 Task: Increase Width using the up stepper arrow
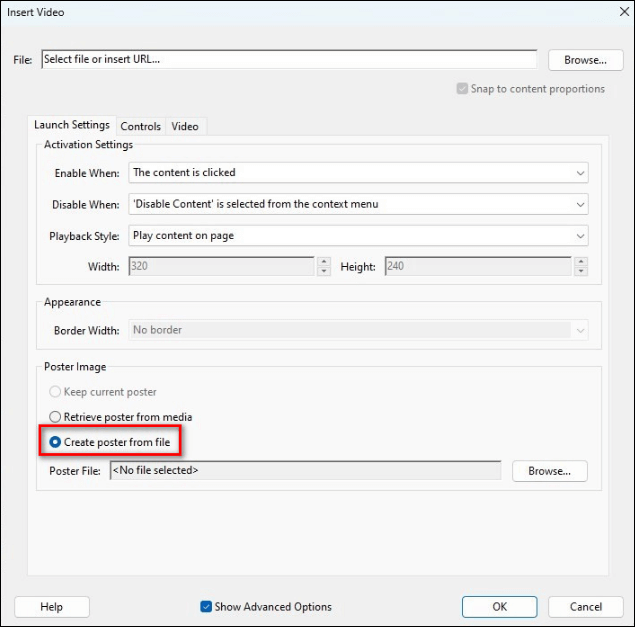coord(323,263)
